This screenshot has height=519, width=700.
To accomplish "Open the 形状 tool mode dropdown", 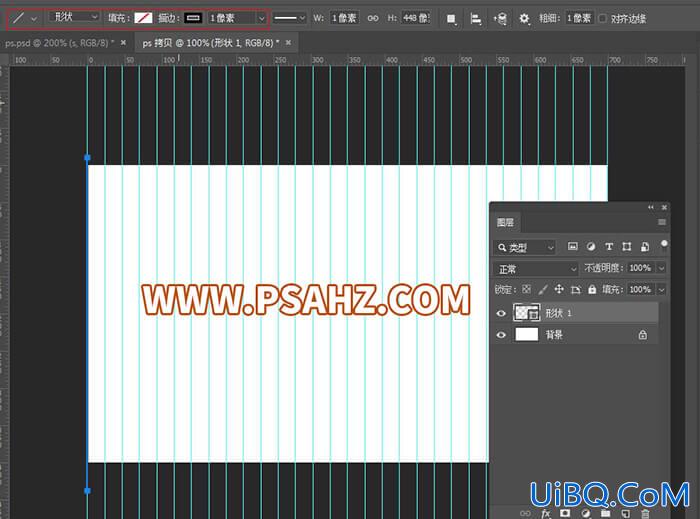I will [x=74, y=17].
